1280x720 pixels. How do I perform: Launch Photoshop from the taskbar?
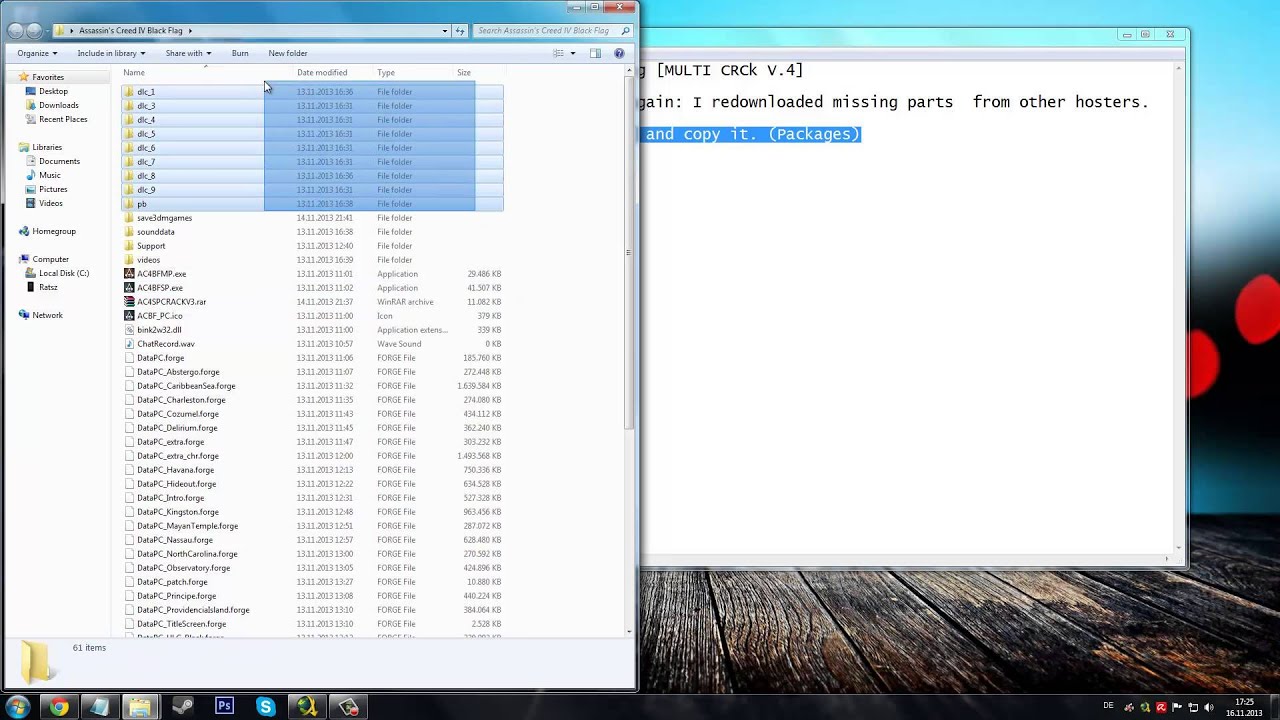[224, 707]
